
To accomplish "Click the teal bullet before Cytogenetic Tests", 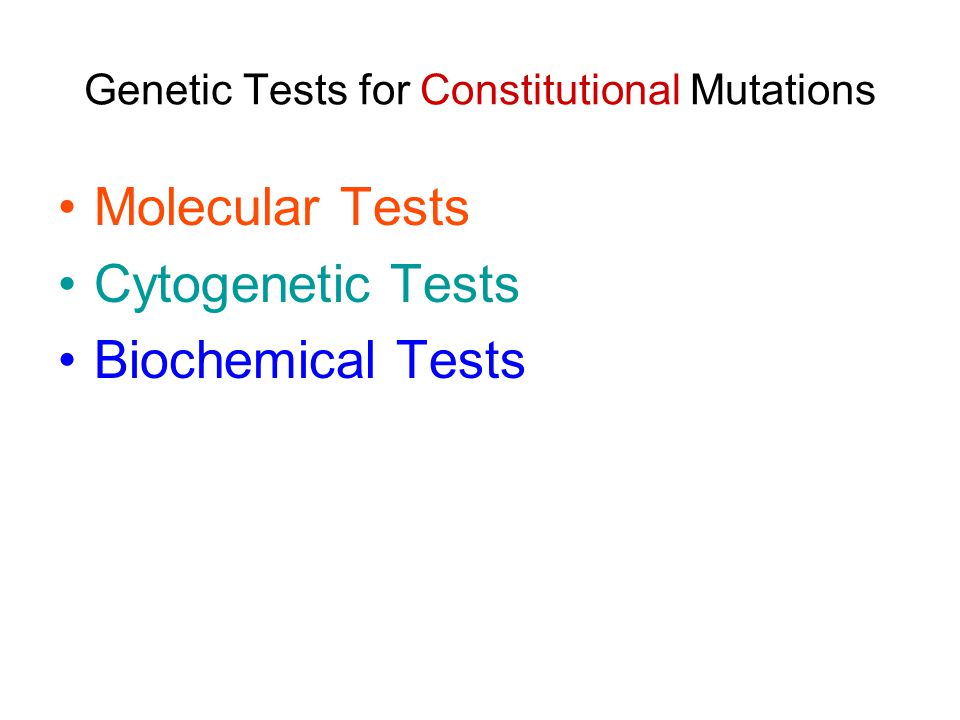I will click(x=67, y=284).
